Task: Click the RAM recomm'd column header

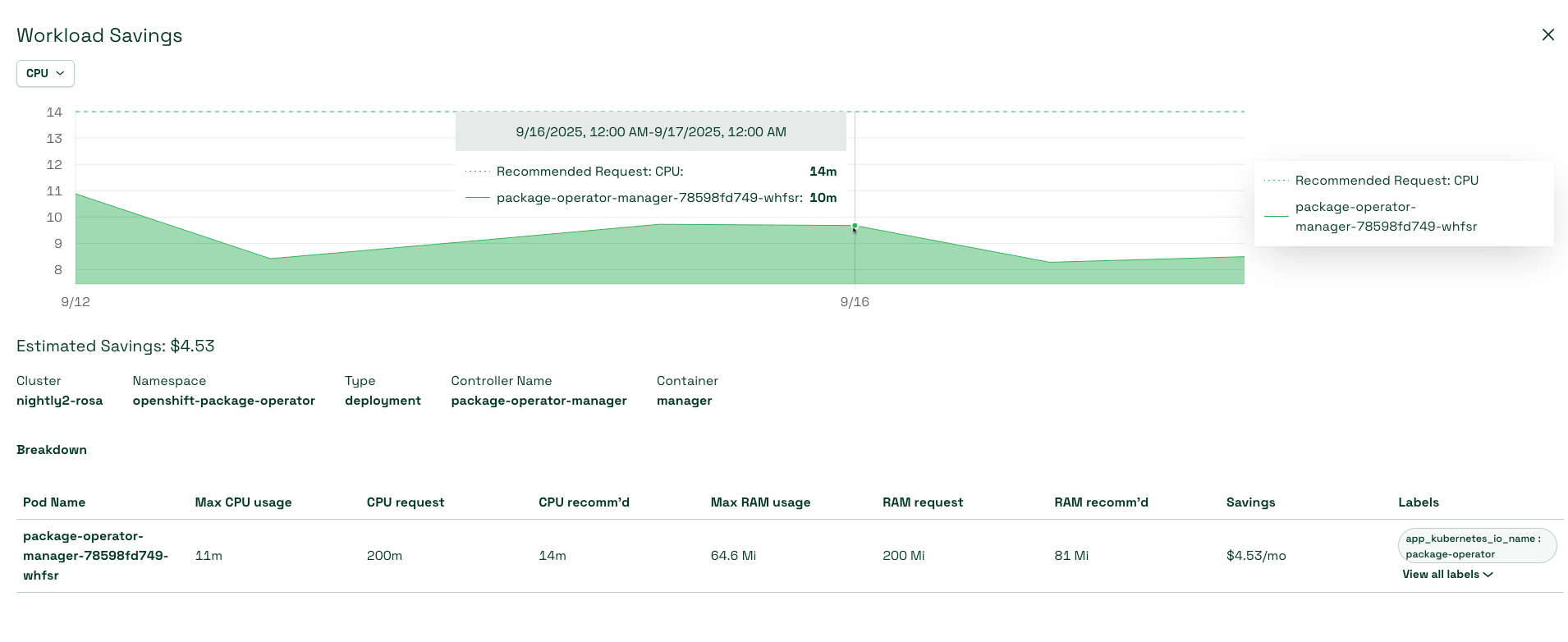Action: click(1101, 502)
